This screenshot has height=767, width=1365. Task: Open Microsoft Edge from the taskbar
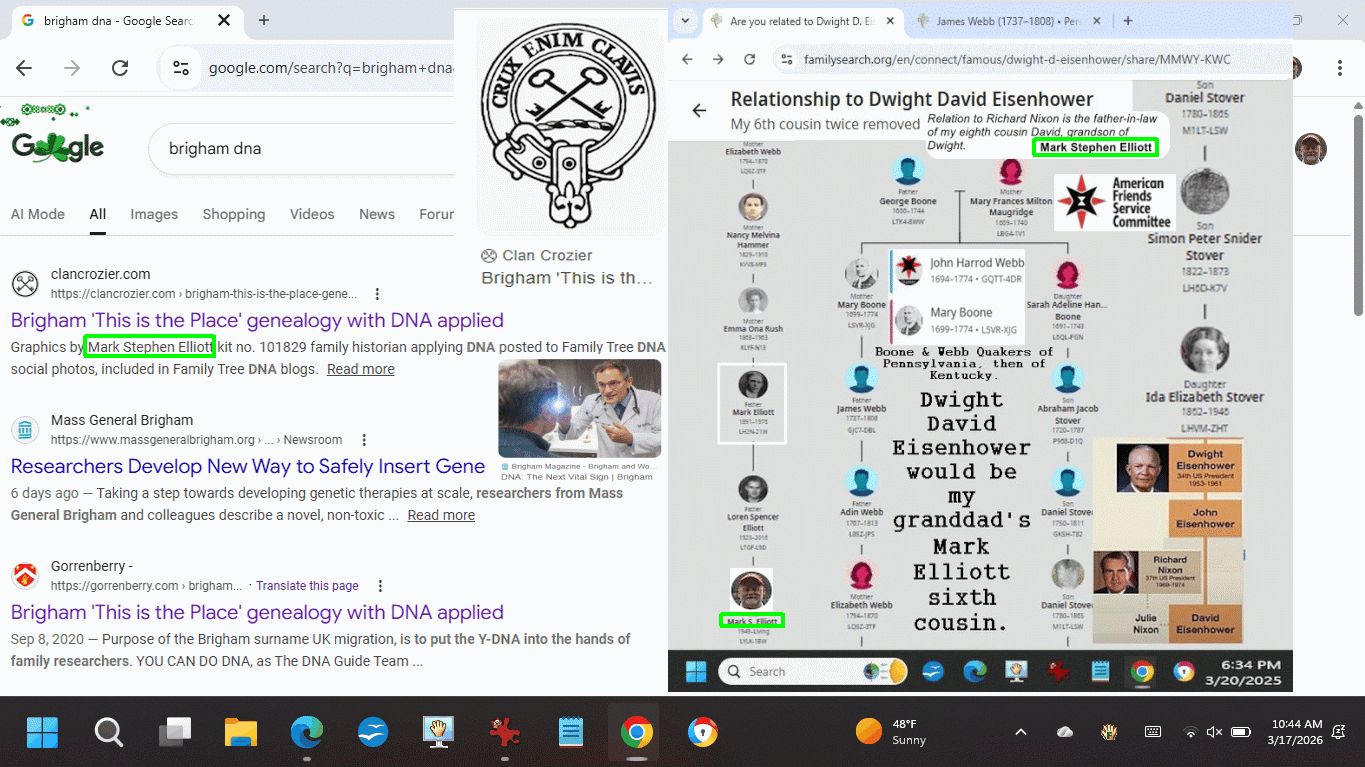coord(307,733)
